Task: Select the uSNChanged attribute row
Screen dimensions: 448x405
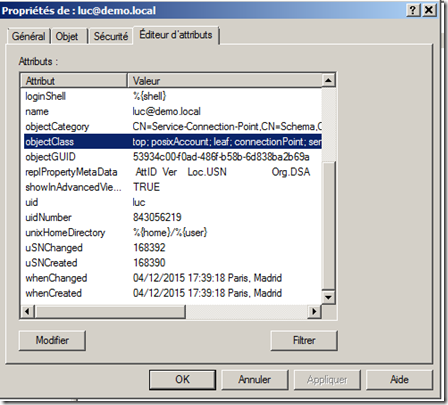Action: tap(172, 248)
